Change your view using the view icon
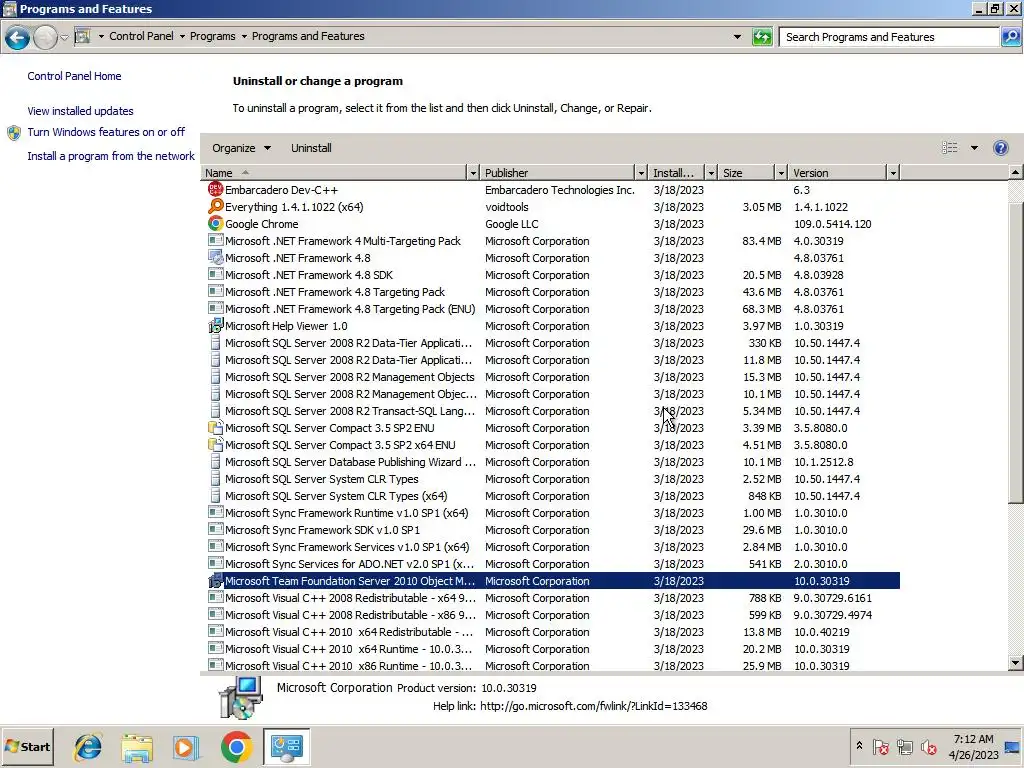This screenshot has width=1024, height=768. click(950, 148)
